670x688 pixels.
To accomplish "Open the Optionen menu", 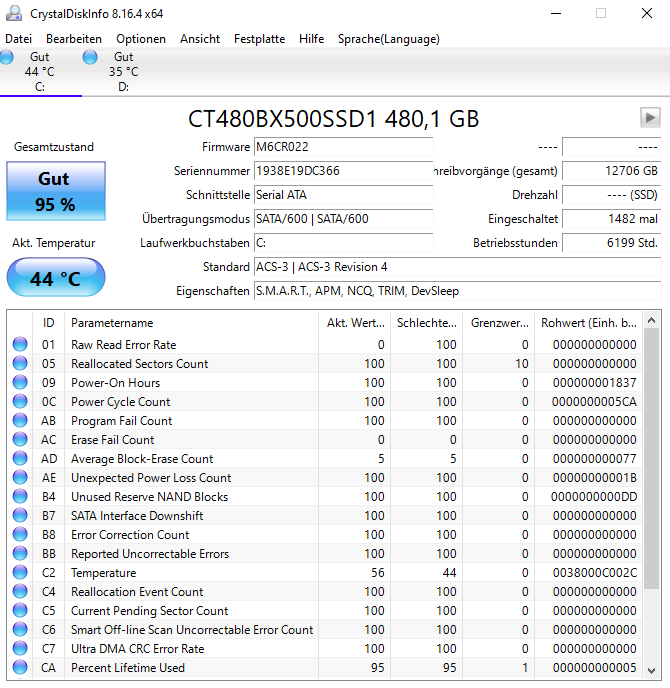I will [141, 39].
